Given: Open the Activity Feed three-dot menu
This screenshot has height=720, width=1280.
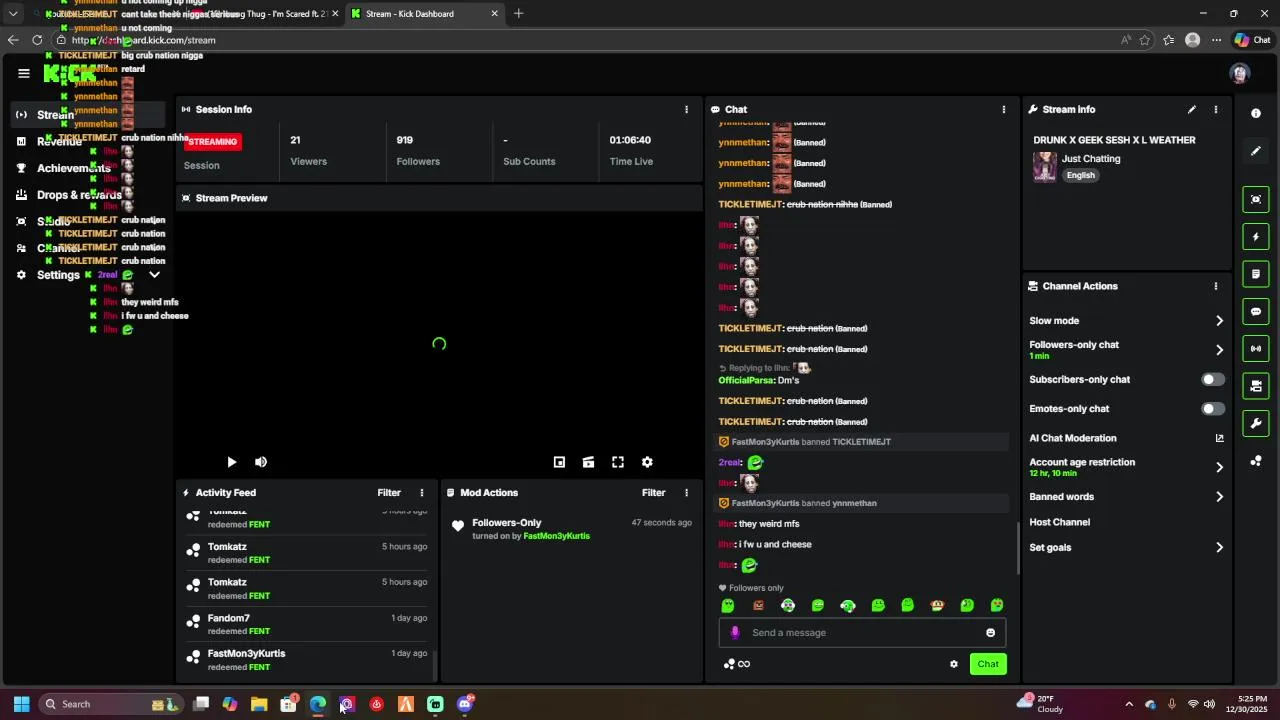Looking at the screenshot, I should [422, 493].
